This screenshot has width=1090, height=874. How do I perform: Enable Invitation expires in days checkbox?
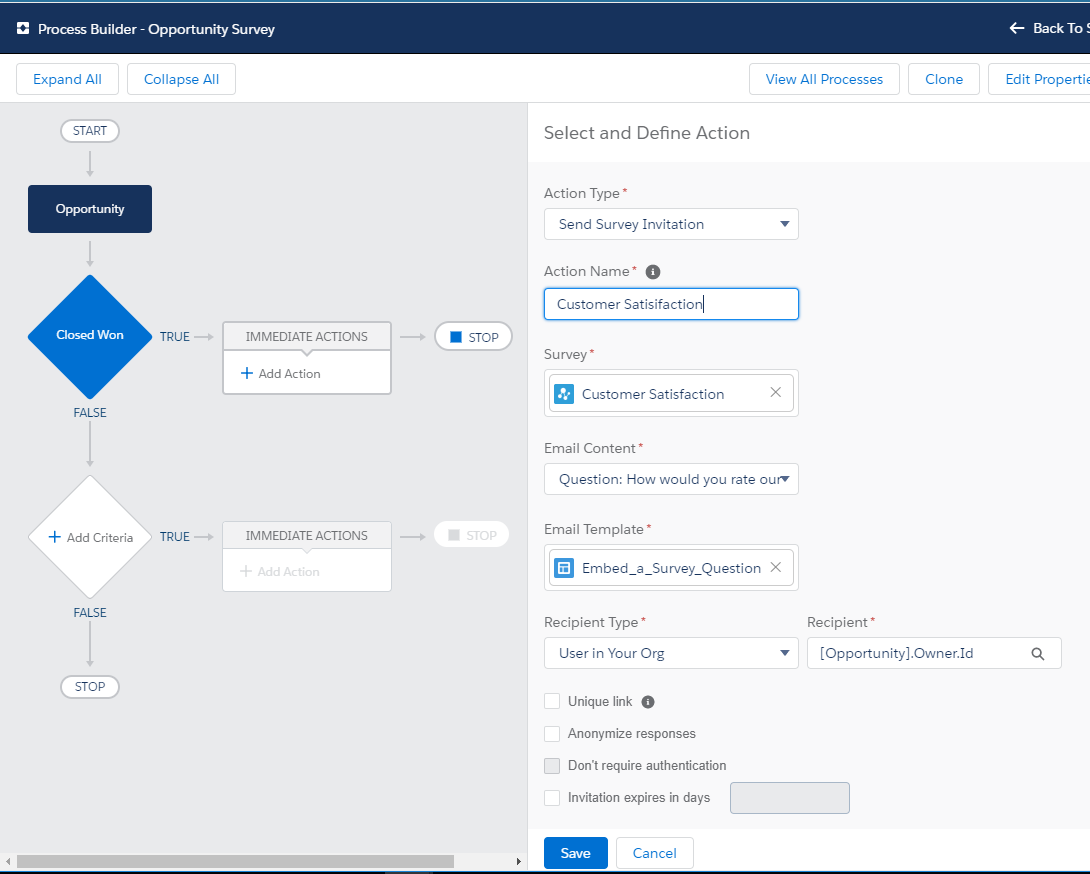(x=552, y=798)
